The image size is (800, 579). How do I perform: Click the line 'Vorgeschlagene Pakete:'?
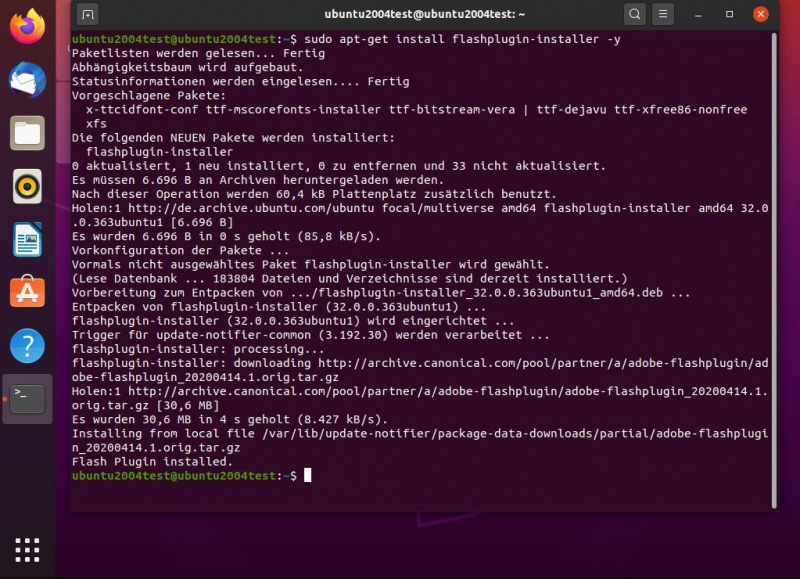pos(148,95)
